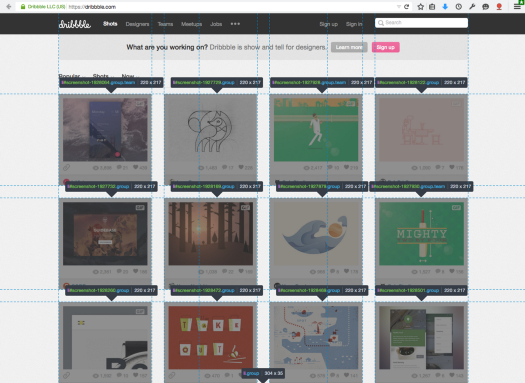Open the pink line-sketch shot
Viewport: 525px width, 383px height.
(422, 130)
